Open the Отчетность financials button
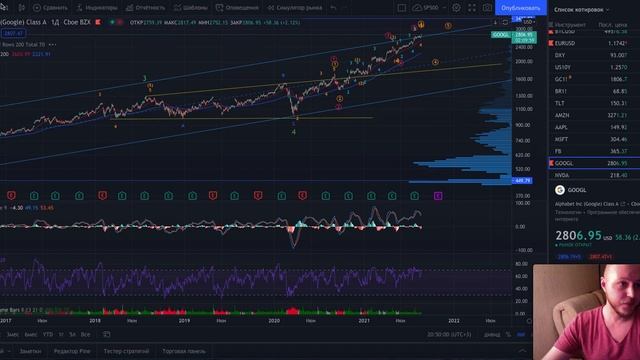This screenshot has width=640, height=360. pos(146,8)
